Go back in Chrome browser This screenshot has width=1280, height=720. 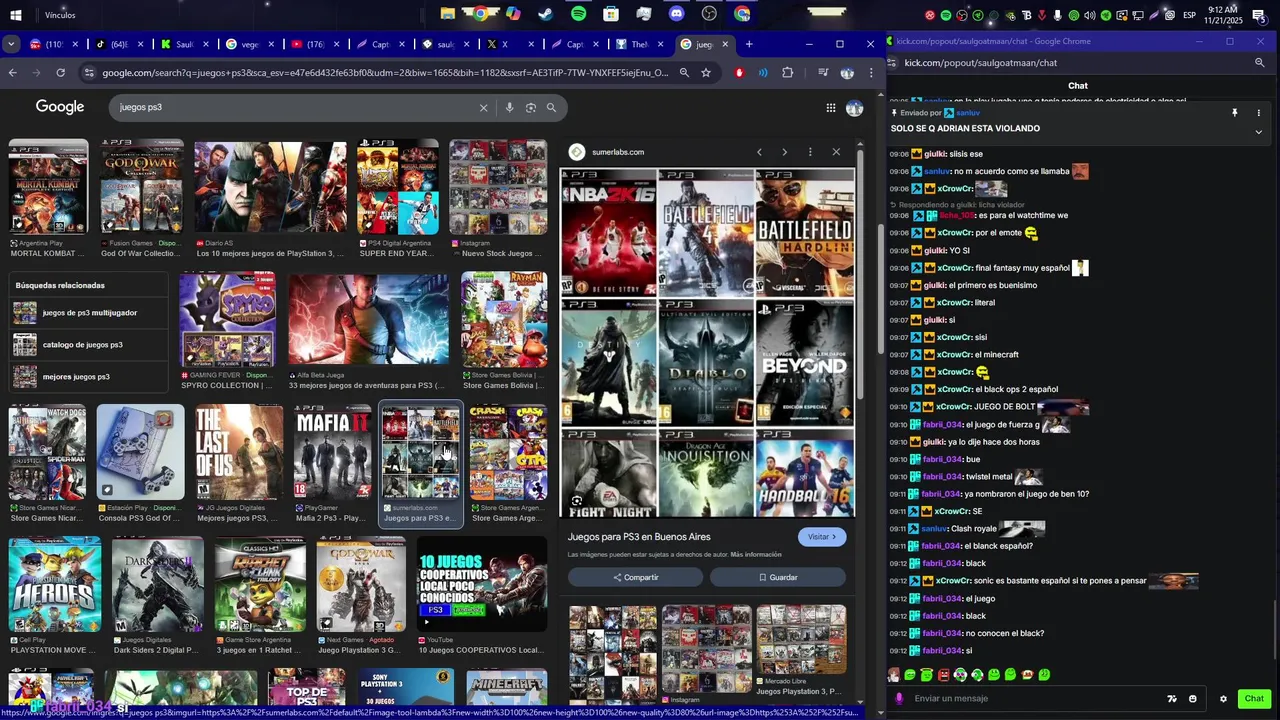coord(12,73)
